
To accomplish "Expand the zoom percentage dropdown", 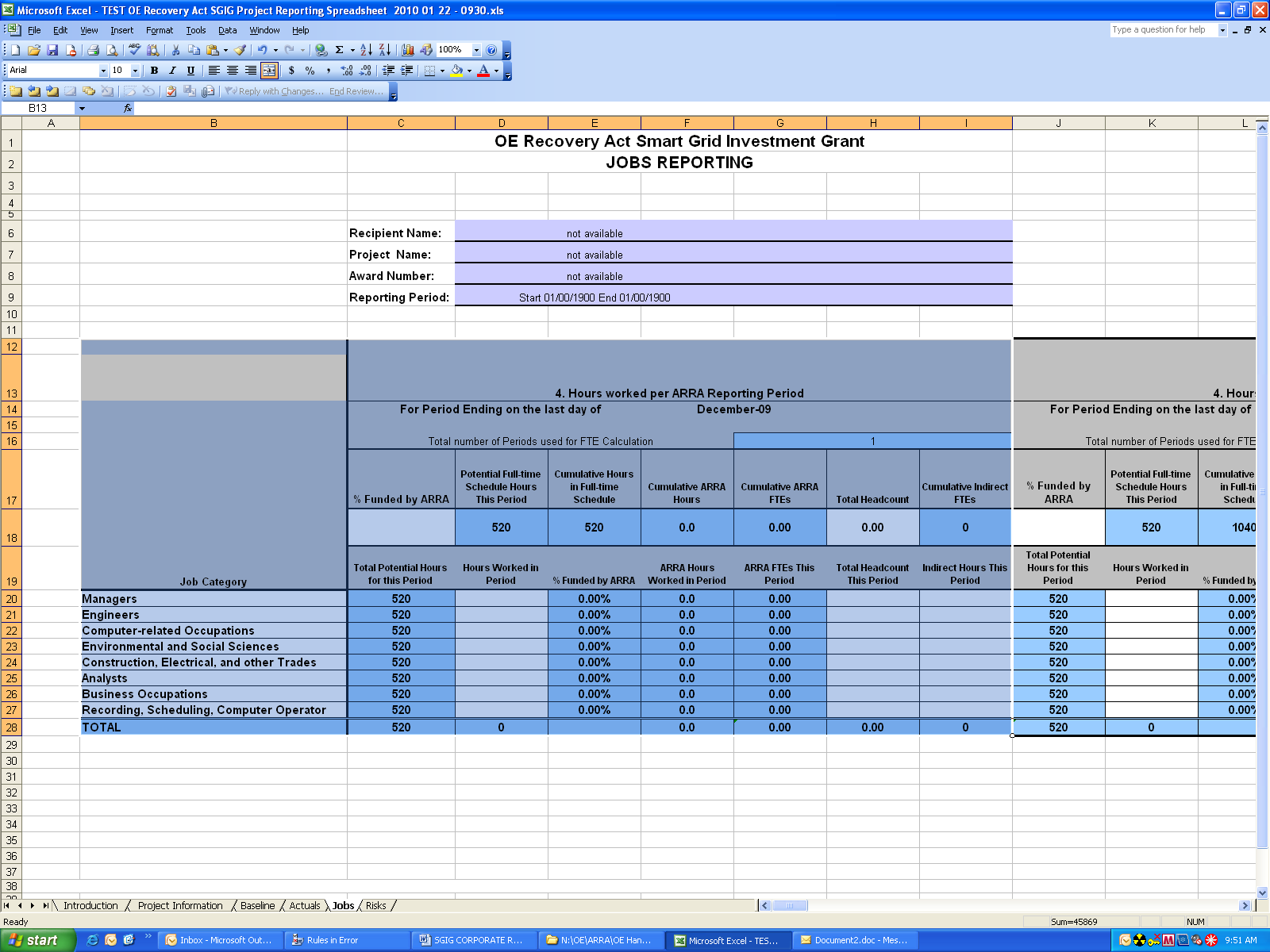I will pyautogui.click(x=476, y=50).
